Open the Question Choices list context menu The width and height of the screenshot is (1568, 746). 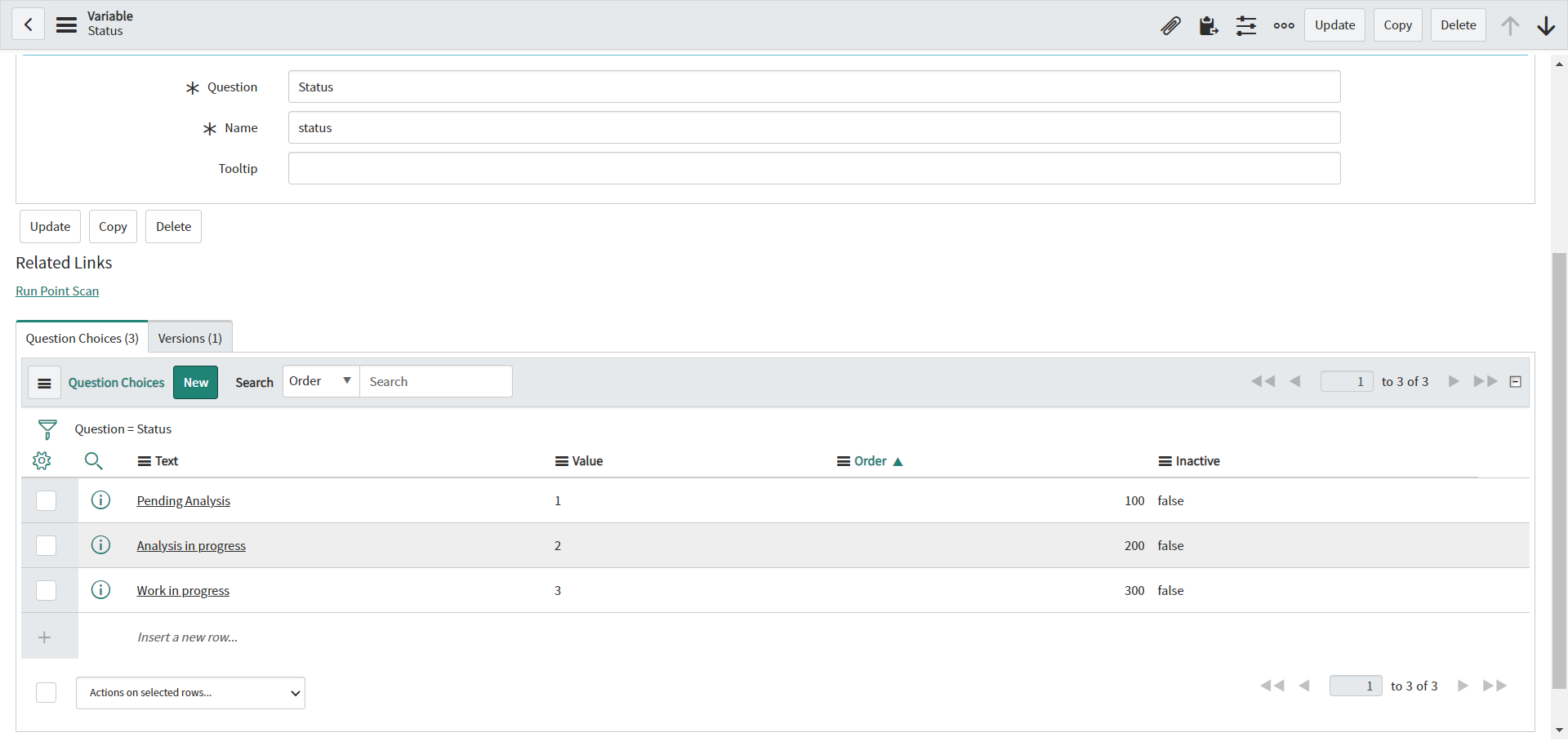pyautogui.click(x=44, y=382)
